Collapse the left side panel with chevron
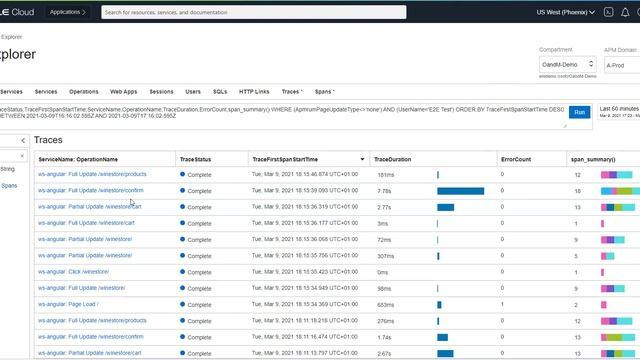This screenshot has width=640, height=360. [23, 140]
